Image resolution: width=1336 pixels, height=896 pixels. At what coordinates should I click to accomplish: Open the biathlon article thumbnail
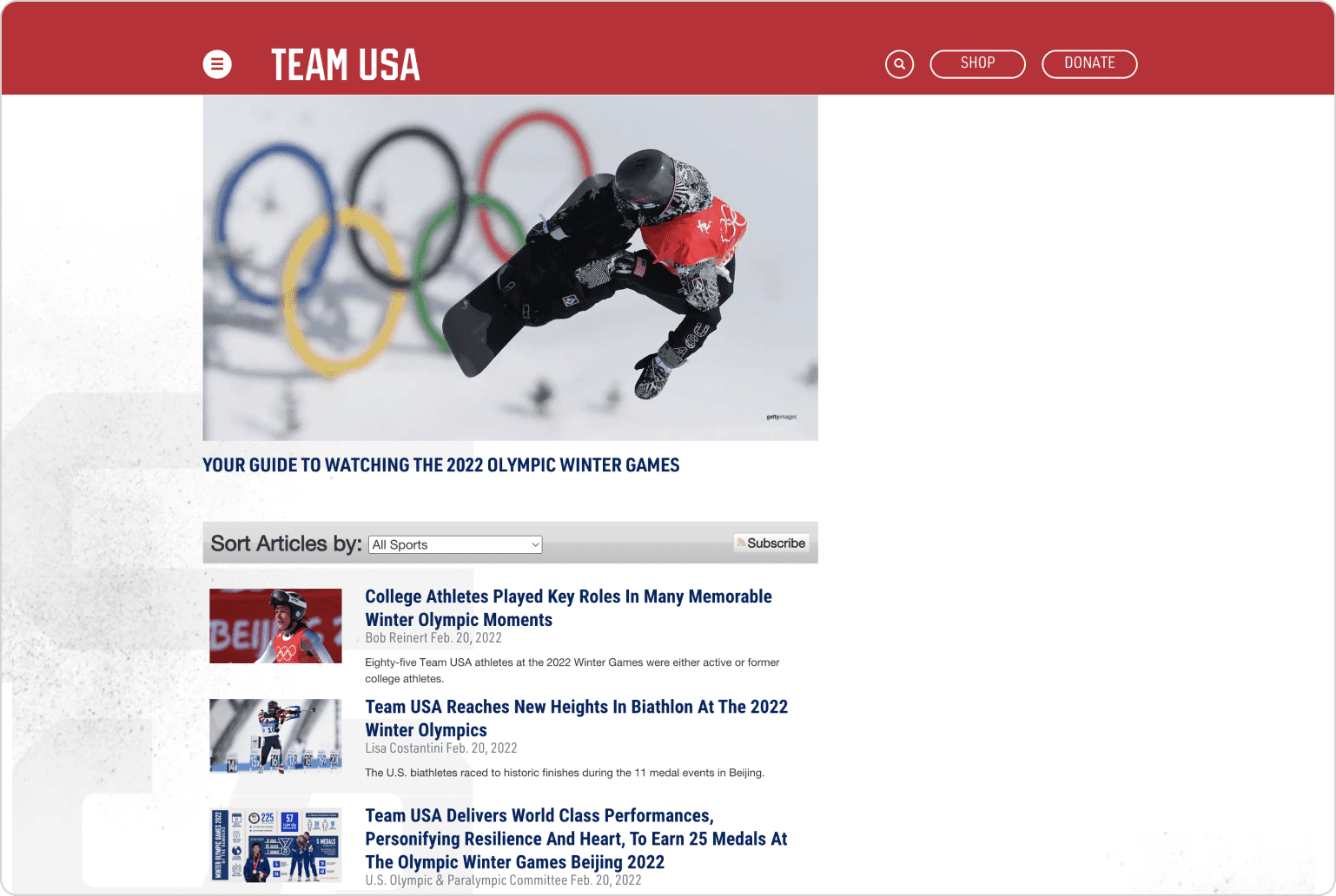point(275,736)
